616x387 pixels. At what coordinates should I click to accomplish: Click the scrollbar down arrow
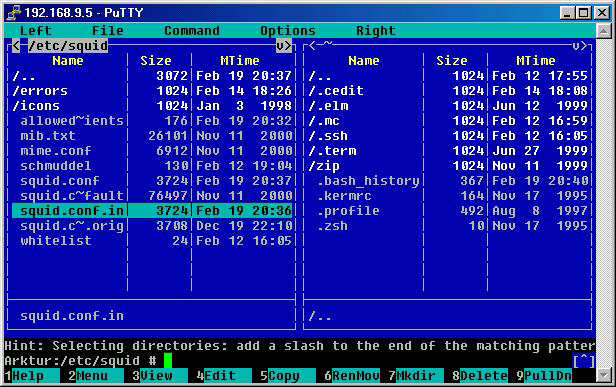pos(604,375)
